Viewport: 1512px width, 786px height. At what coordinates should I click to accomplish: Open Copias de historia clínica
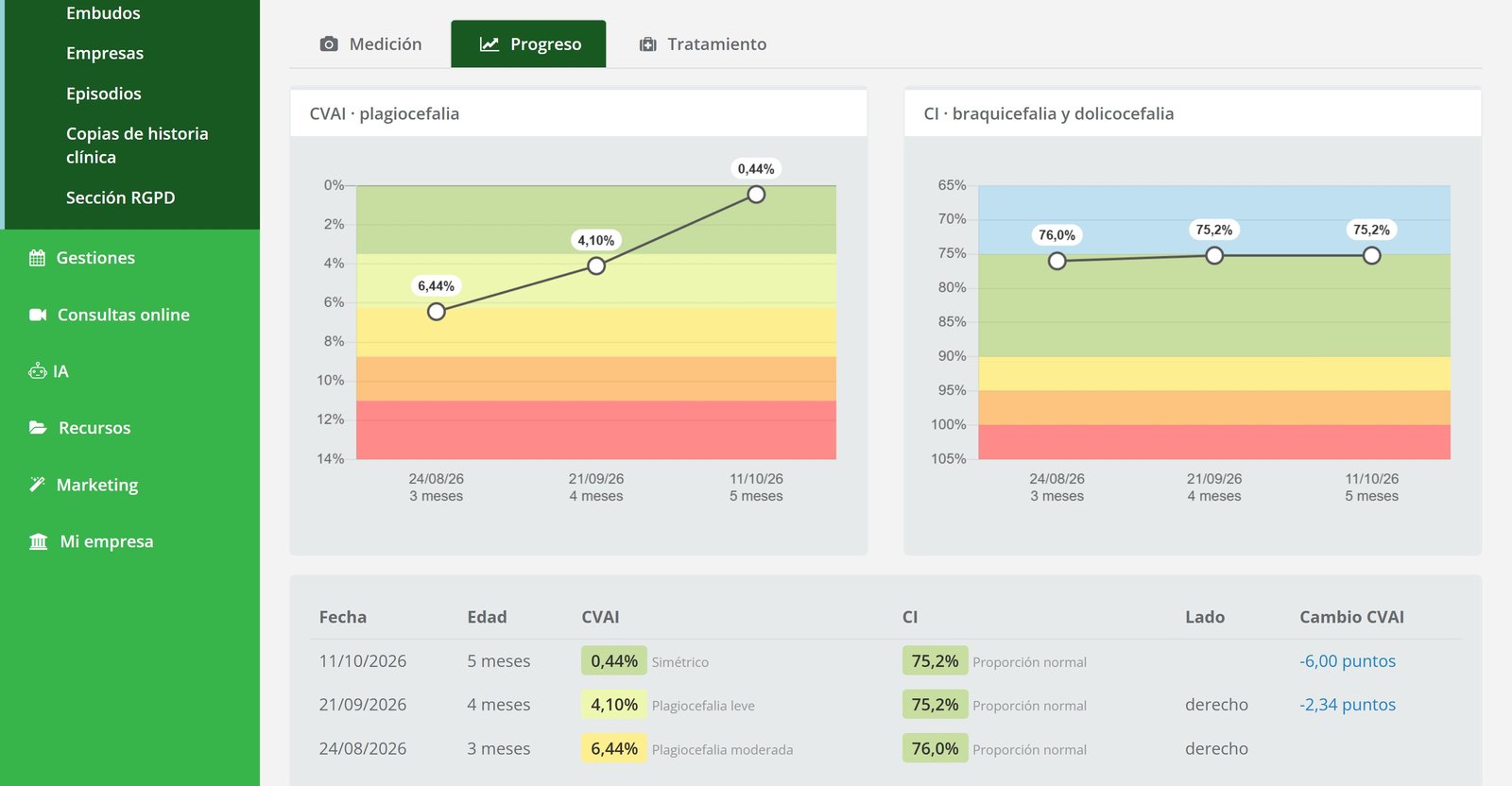click(137, 145)
